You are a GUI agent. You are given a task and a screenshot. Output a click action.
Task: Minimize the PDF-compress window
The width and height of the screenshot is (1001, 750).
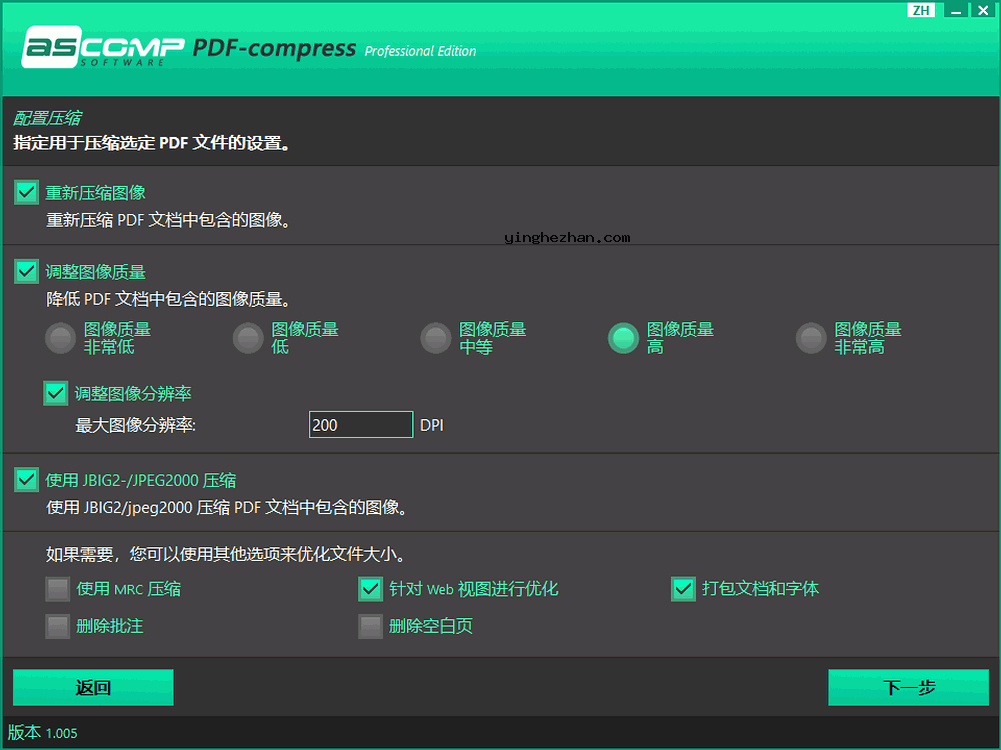(956, 10)
